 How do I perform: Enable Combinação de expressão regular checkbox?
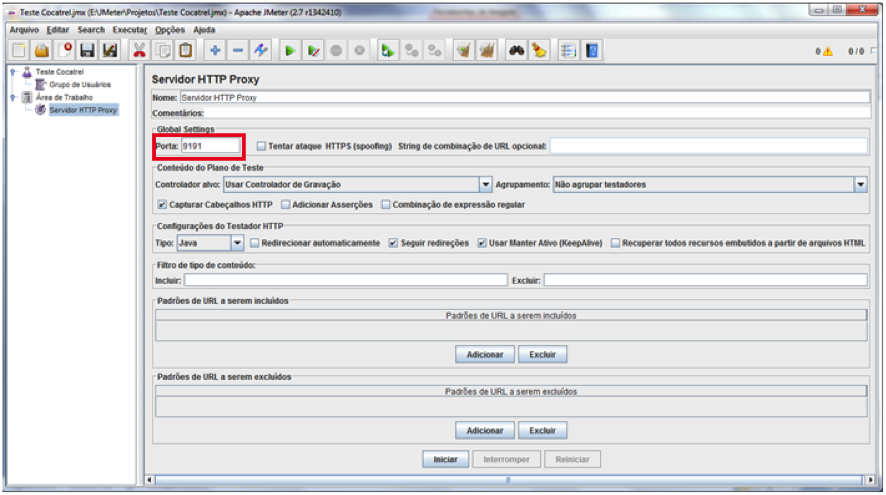point(385,205)
